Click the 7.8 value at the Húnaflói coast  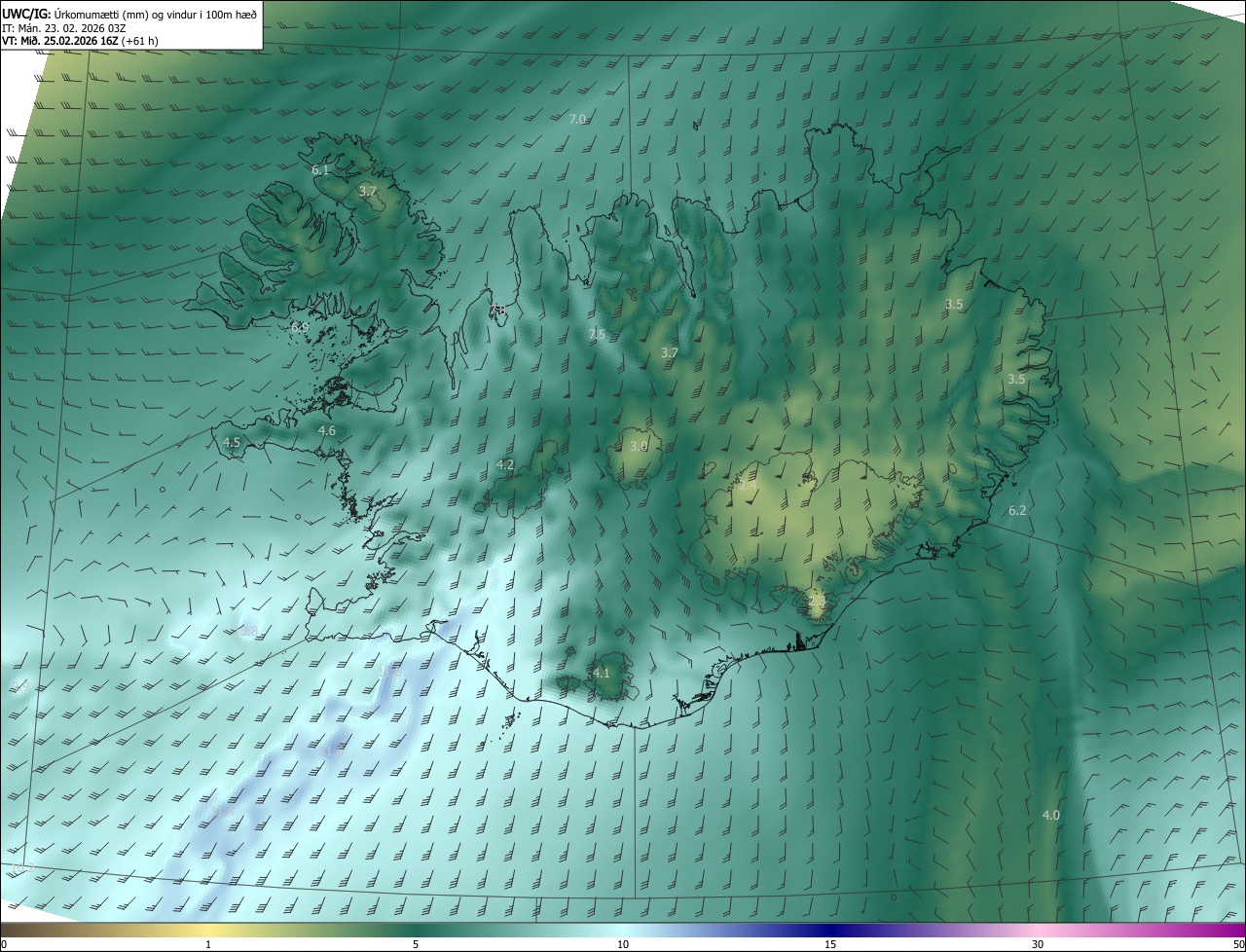coord(497,311)
